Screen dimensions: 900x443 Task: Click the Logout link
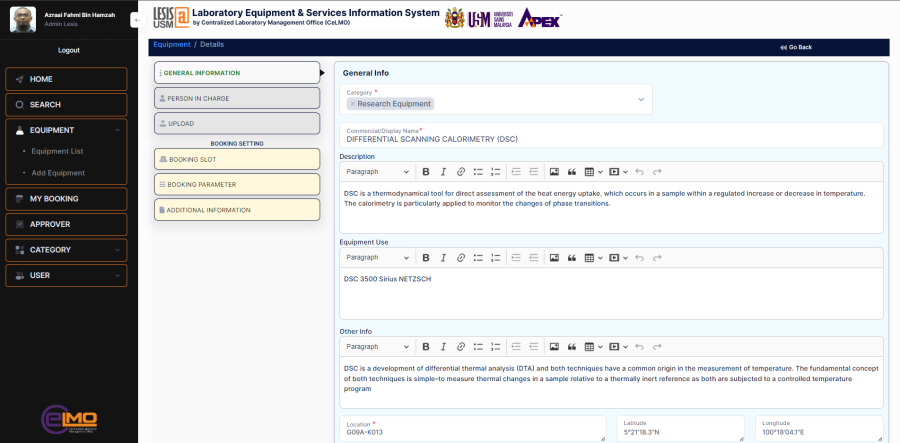pos(69,50)
